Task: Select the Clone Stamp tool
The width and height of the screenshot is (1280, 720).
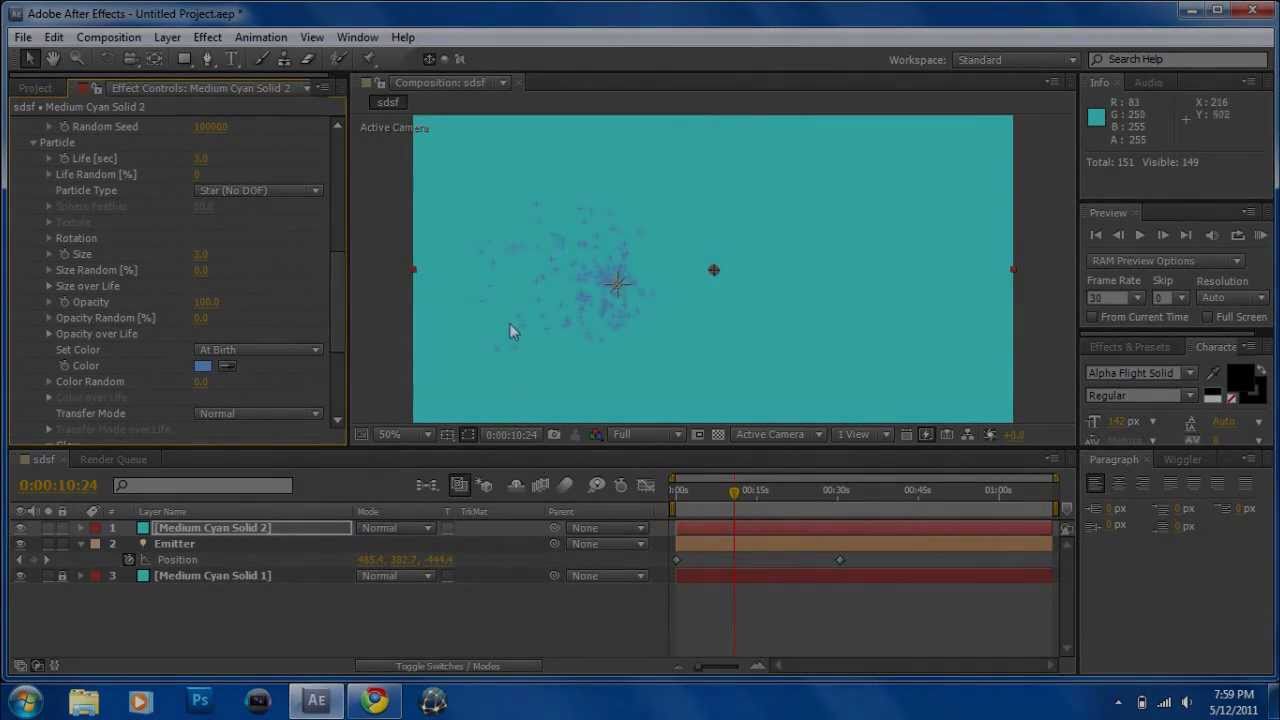Action: [285, 59]
